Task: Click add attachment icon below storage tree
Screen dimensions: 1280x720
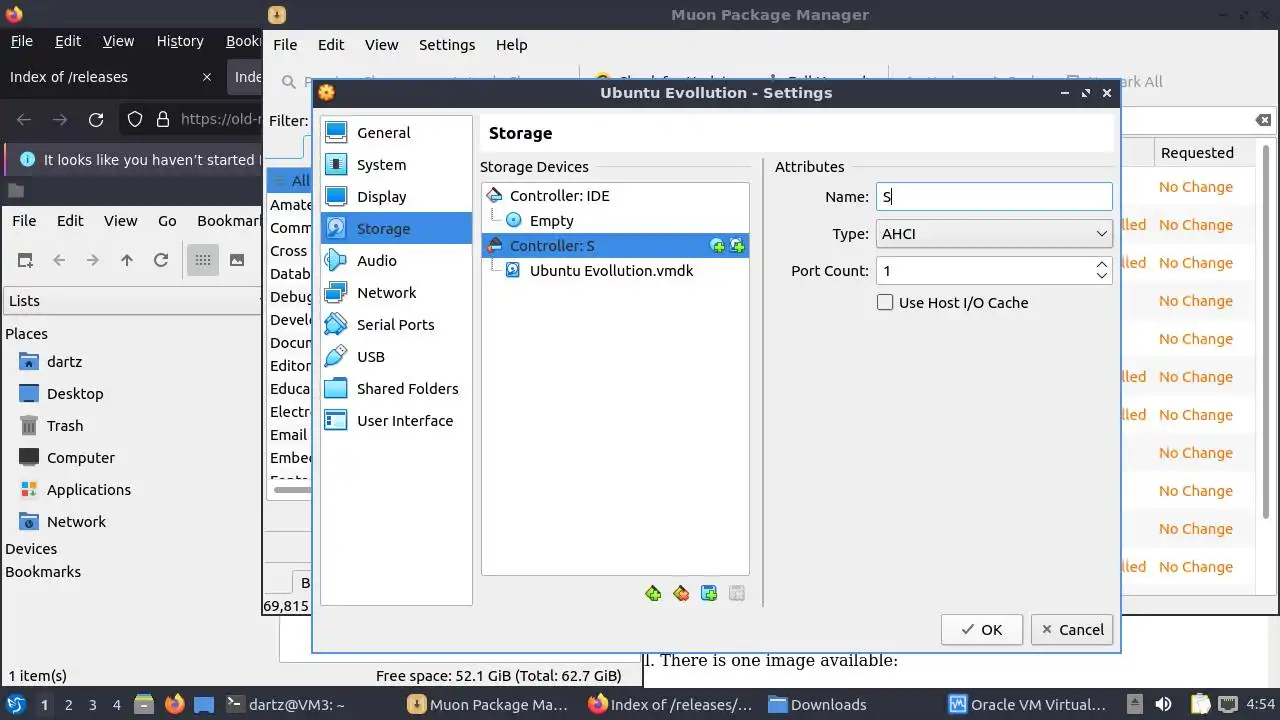Action: pos(709,594)
